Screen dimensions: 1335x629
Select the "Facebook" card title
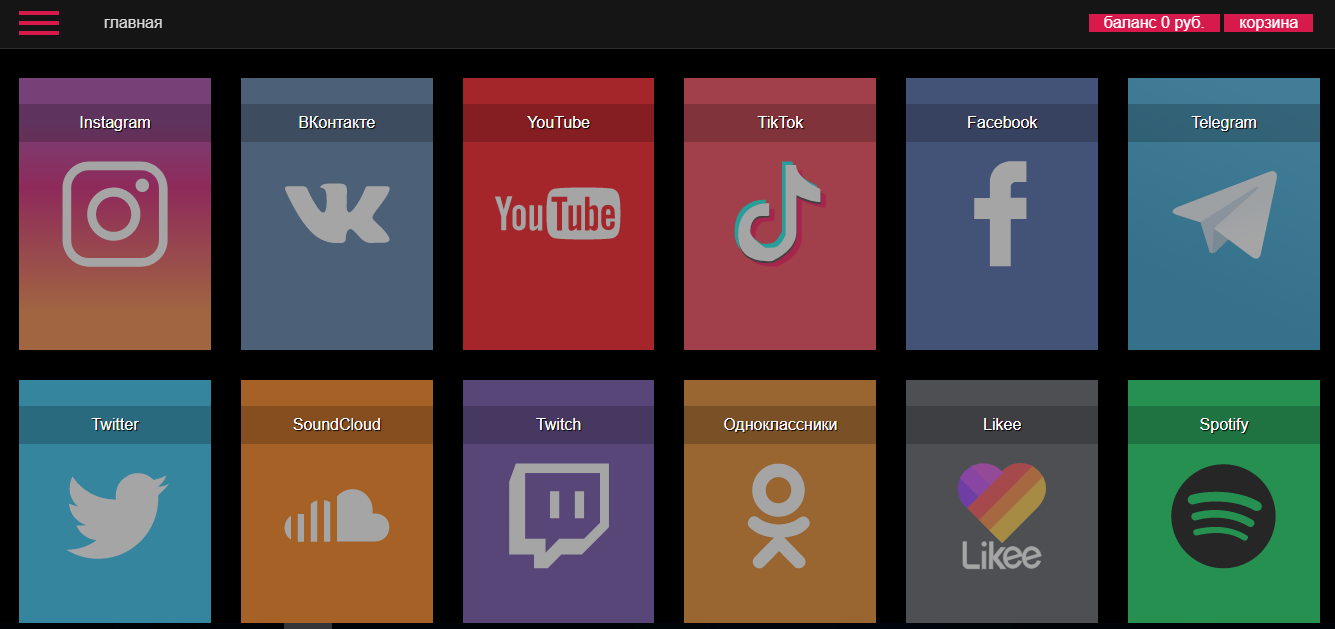click(1002, 123)
